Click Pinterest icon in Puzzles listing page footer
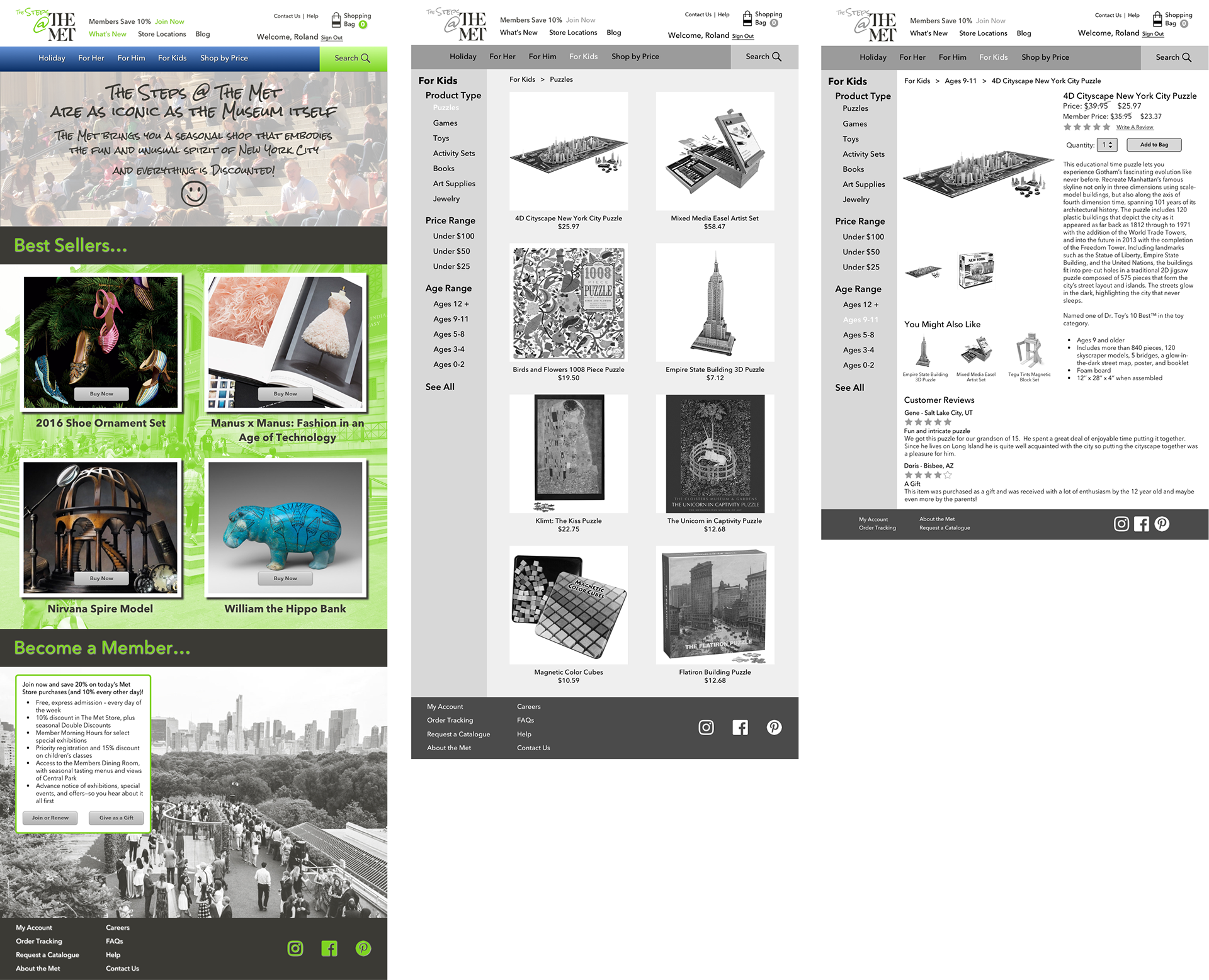This screenshot has height=980, width=1209. point(775,728)
